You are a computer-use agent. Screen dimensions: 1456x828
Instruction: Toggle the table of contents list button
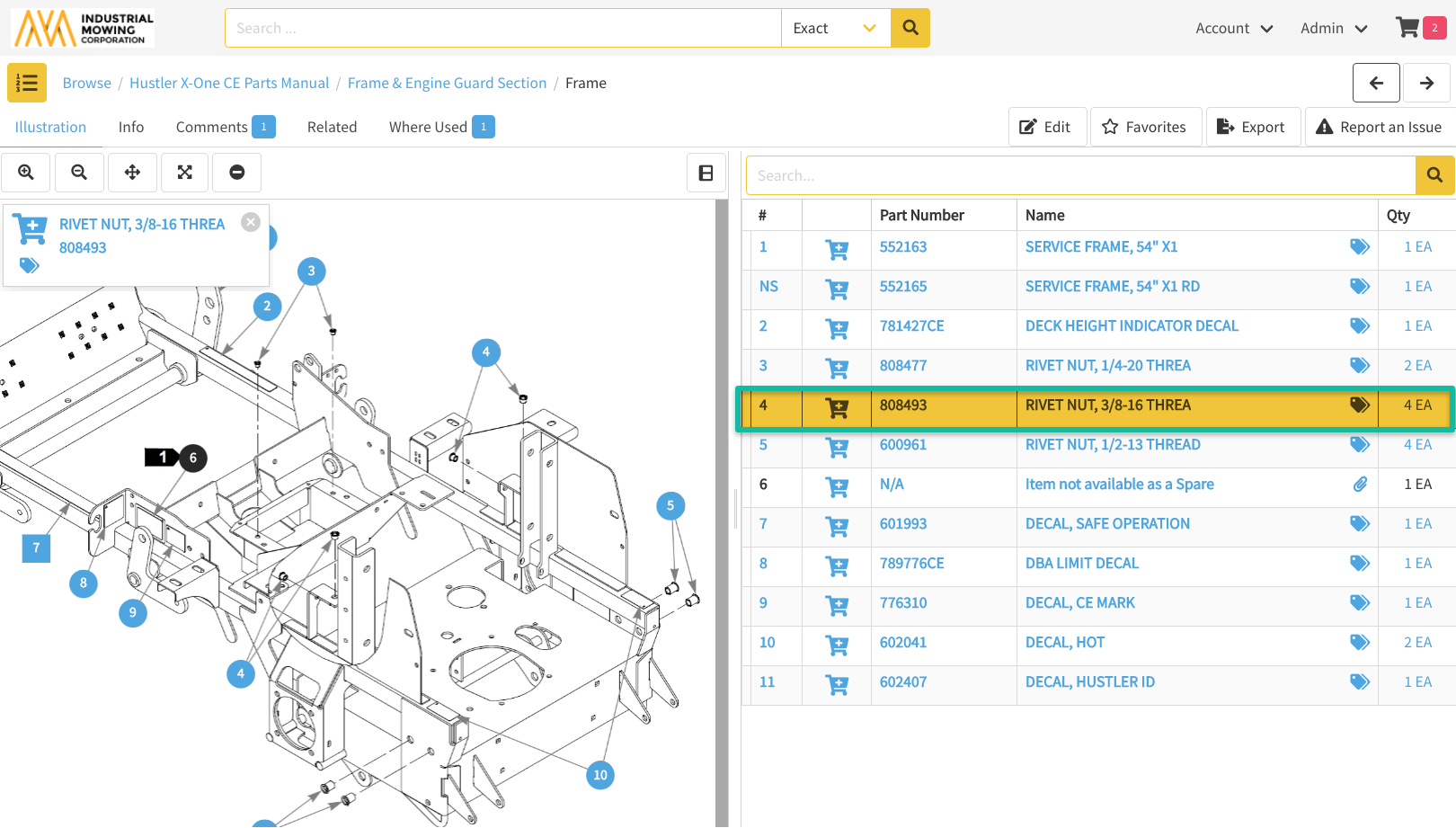(27, 83)
